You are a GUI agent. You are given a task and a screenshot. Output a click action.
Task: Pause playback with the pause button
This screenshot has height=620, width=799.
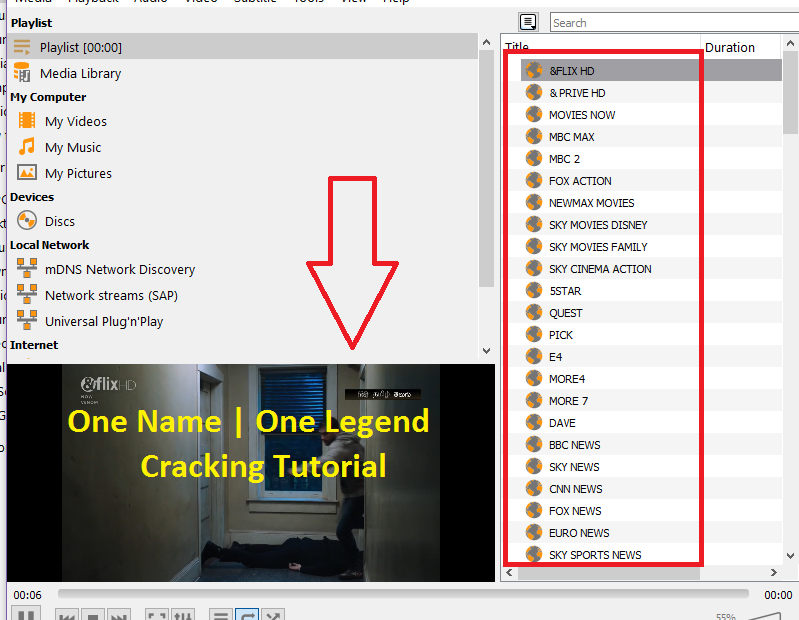(x=25, y=614)
